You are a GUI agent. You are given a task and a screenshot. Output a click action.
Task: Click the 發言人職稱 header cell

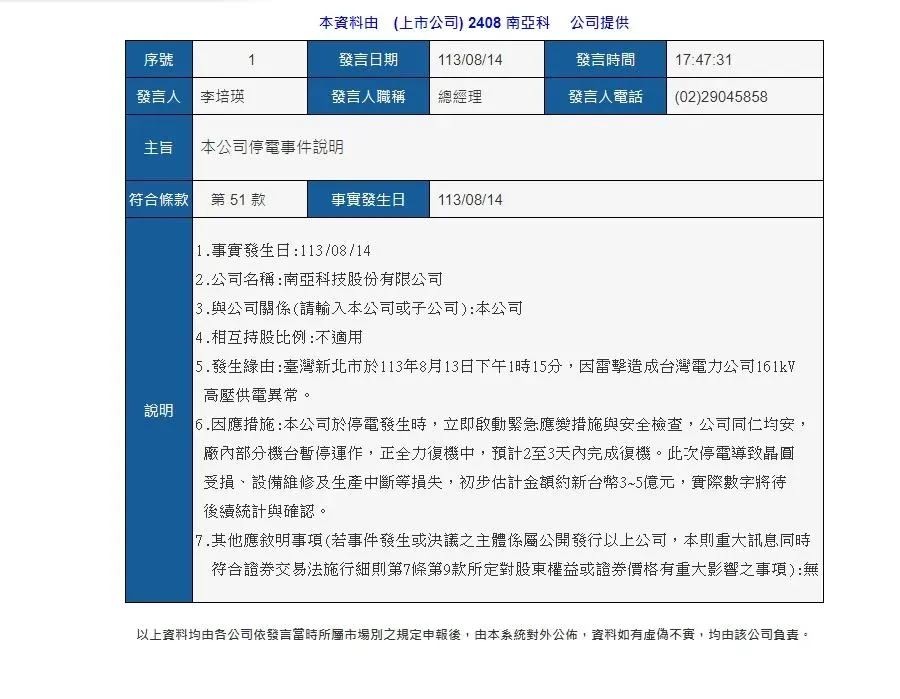pos(368,96)
